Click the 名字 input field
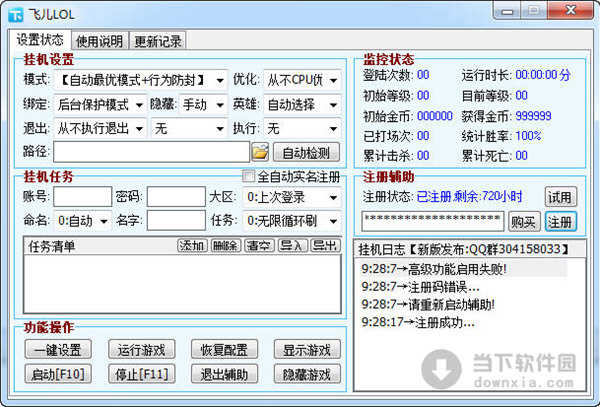 (176, 221)
